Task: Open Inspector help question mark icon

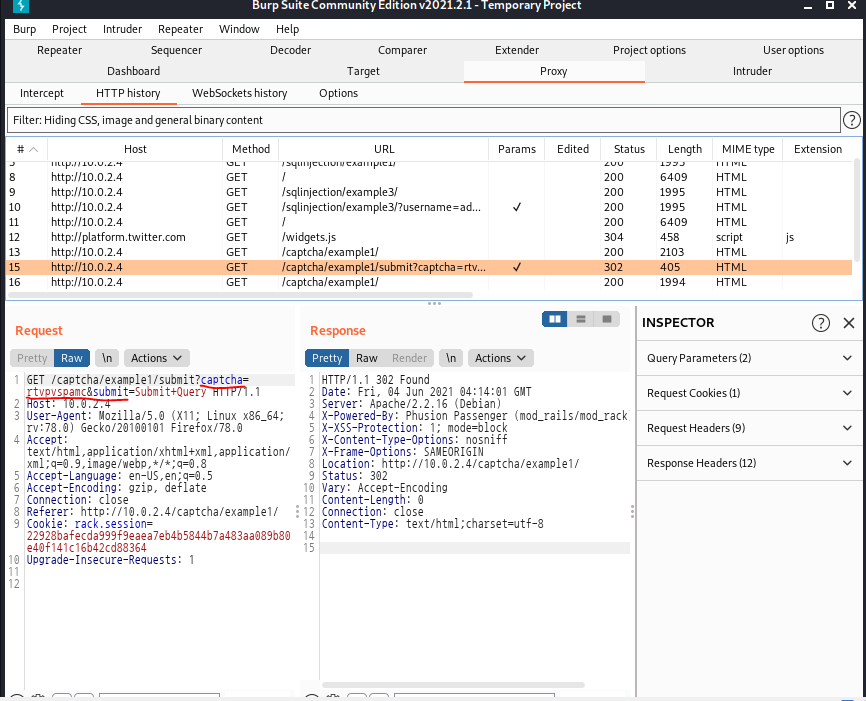Action: pos(821,323)
